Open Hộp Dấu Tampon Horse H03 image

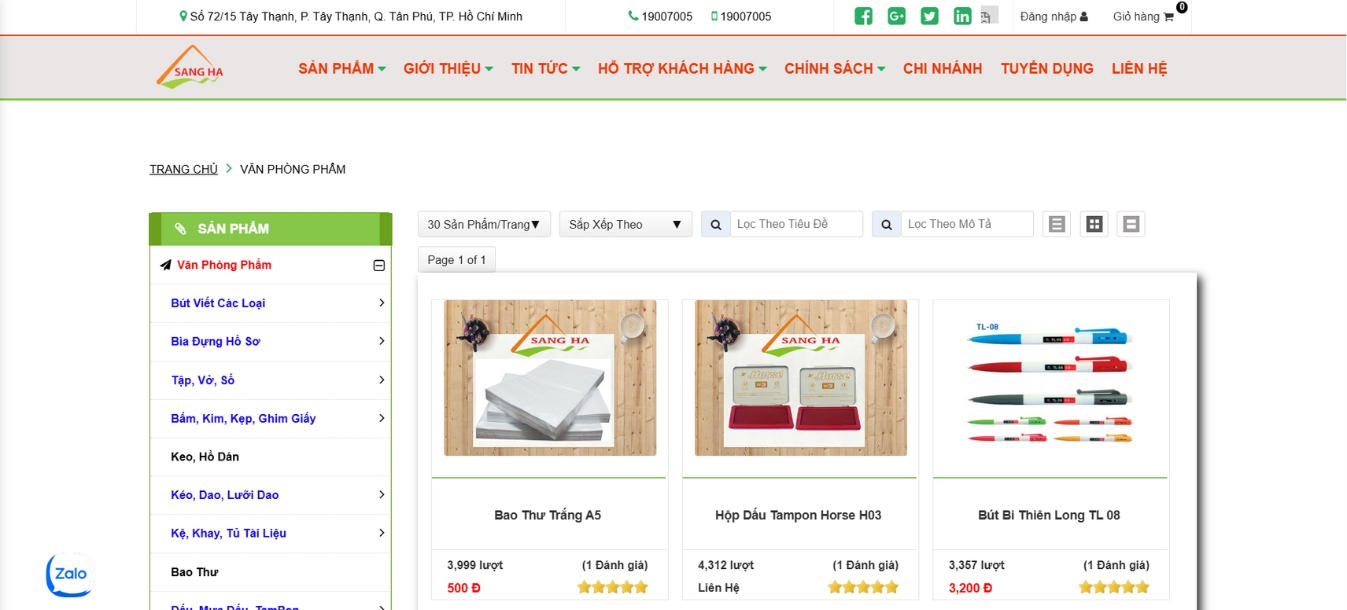(x=801, y=378)
